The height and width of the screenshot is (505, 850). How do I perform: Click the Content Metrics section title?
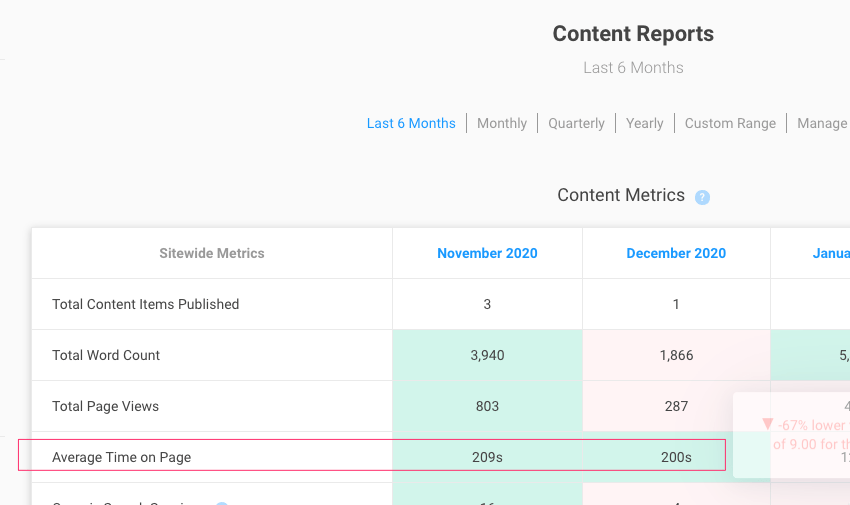point(621,195)
